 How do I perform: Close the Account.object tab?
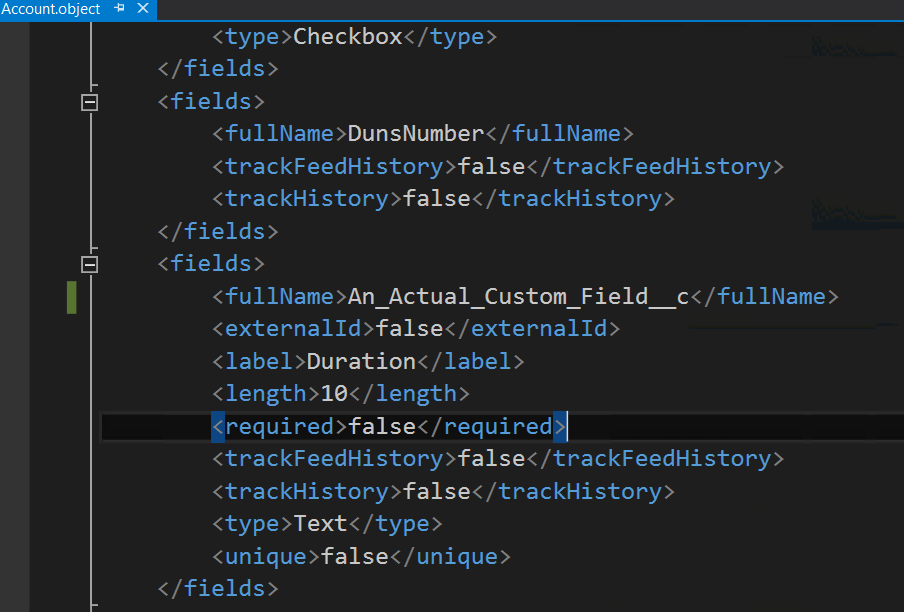(142, 9)
